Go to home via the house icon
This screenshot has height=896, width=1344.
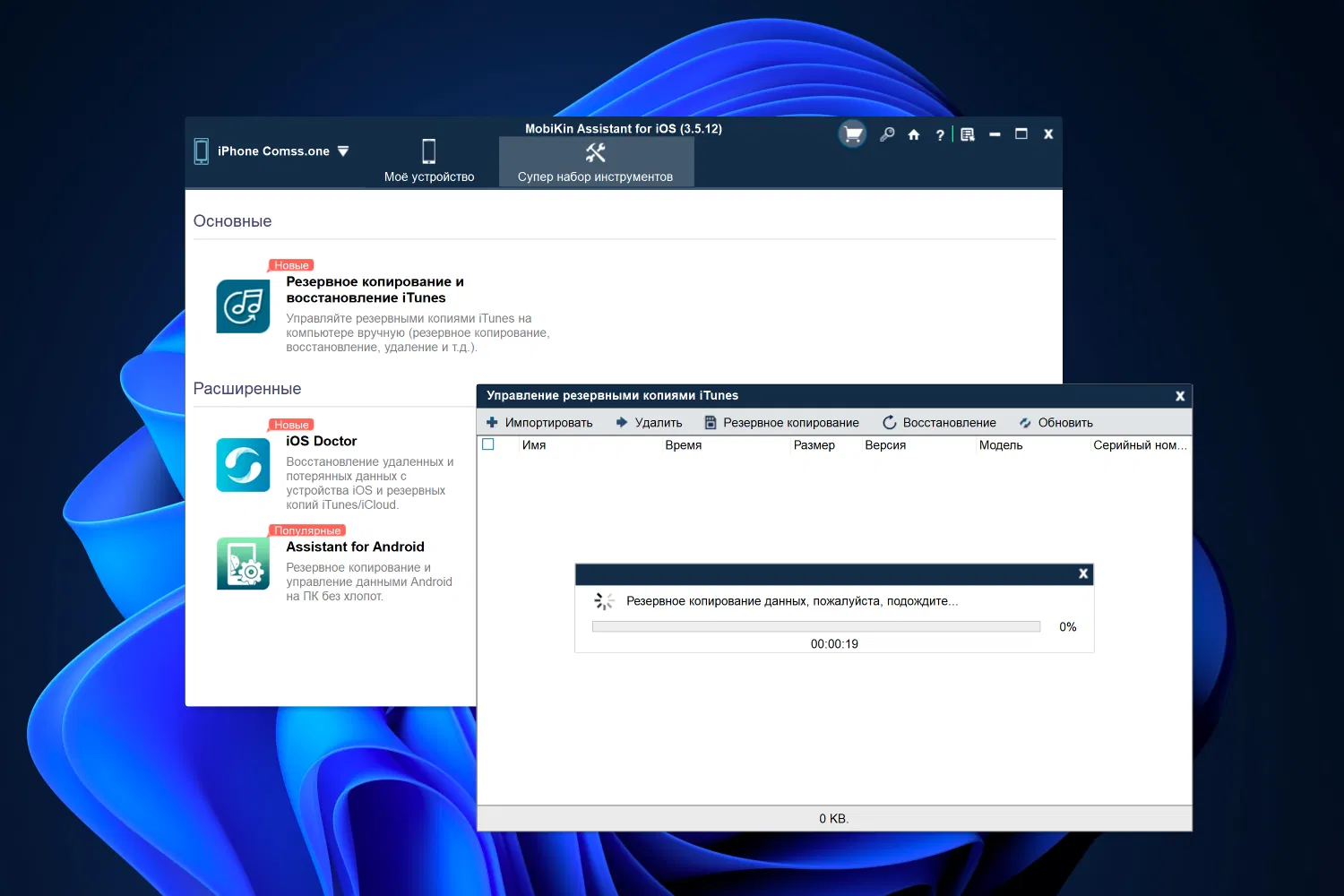(x=914, y=134)
